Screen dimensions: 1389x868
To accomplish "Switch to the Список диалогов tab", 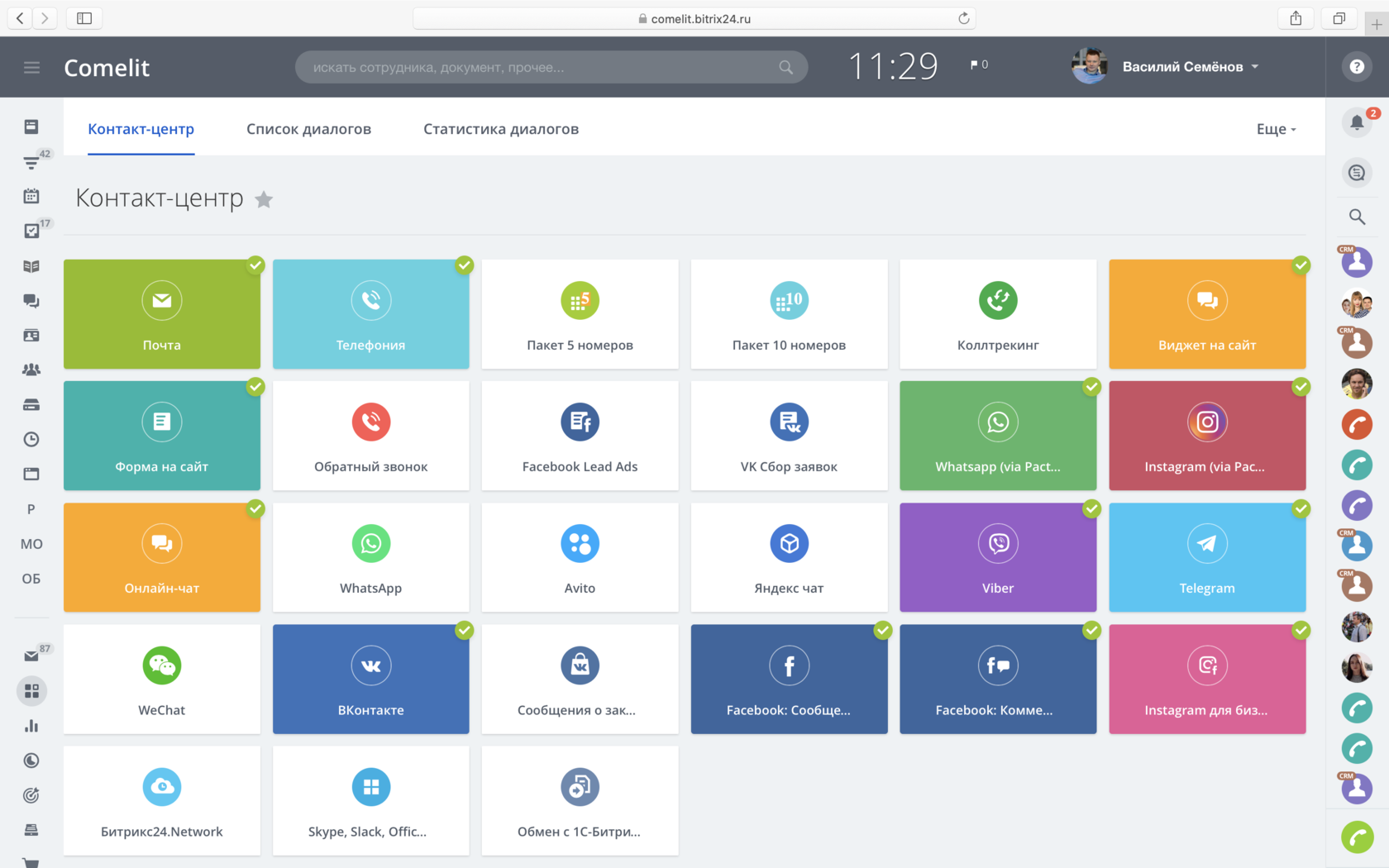I will click(308, 129).
